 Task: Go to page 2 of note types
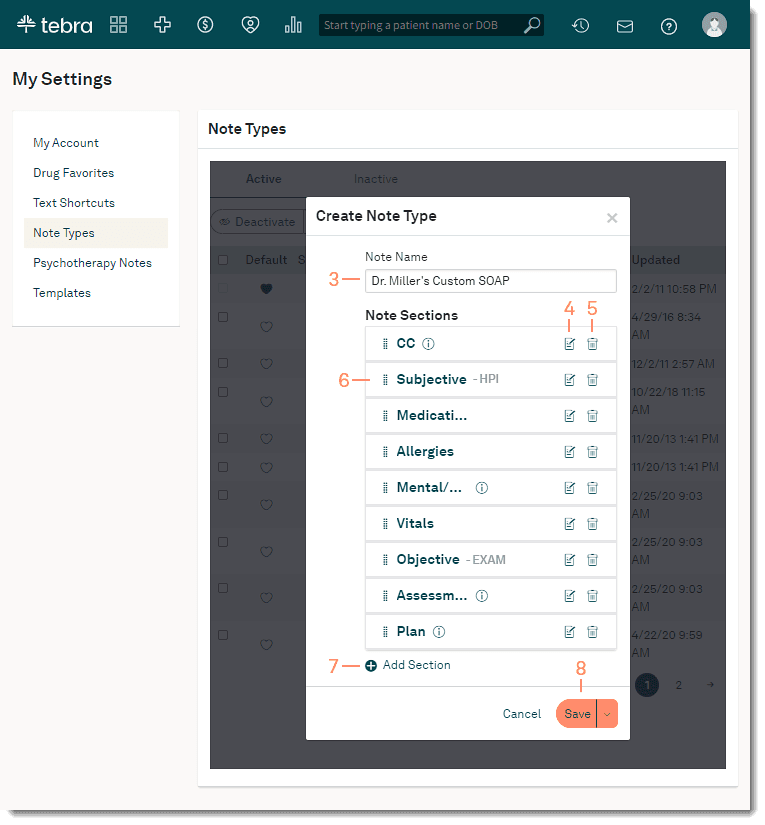(679, 685)
